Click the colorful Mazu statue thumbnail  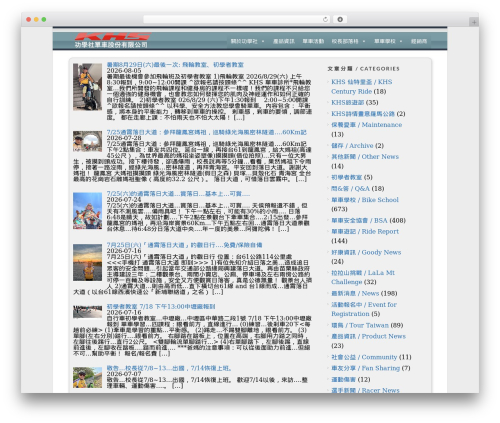click(87, 211)
